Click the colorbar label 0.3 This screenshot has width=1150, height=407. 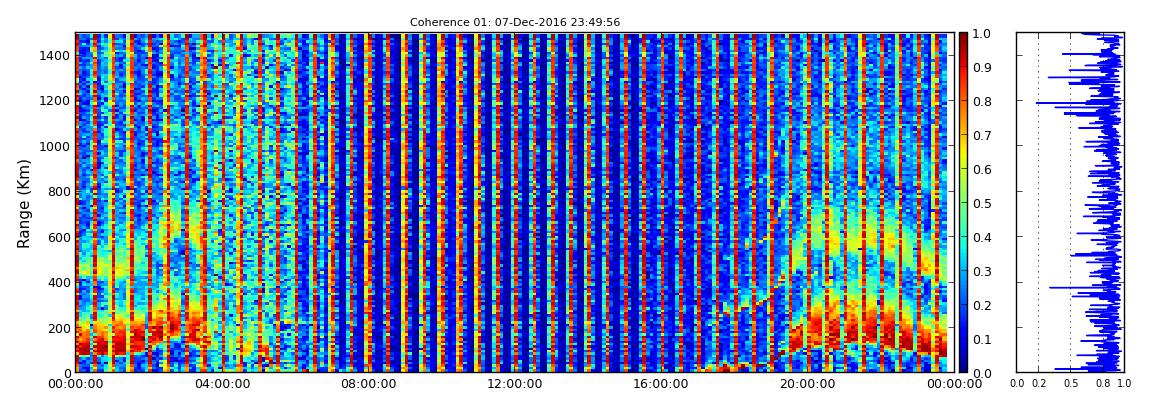pyautogui.click(x=983, y=271)
